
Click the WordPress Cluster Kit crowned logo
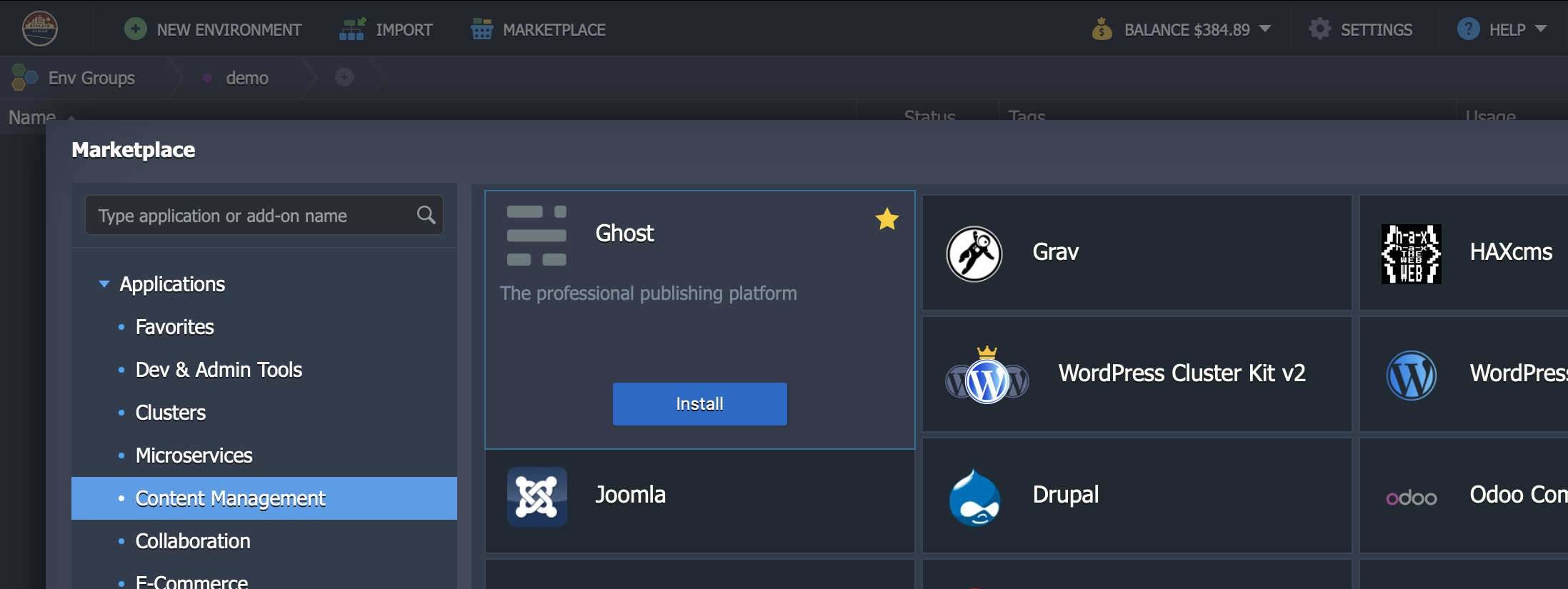(x=987, y=375)
